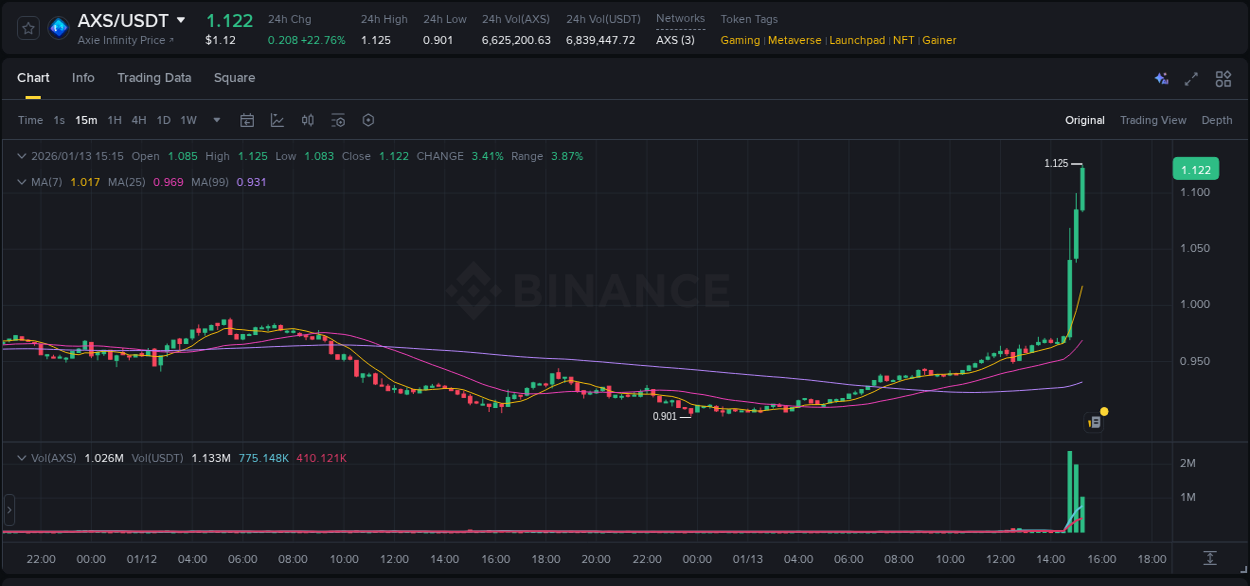Open the AXS/USDT pair dropdown
The image size is (1250, 586).
click(181, 19)
